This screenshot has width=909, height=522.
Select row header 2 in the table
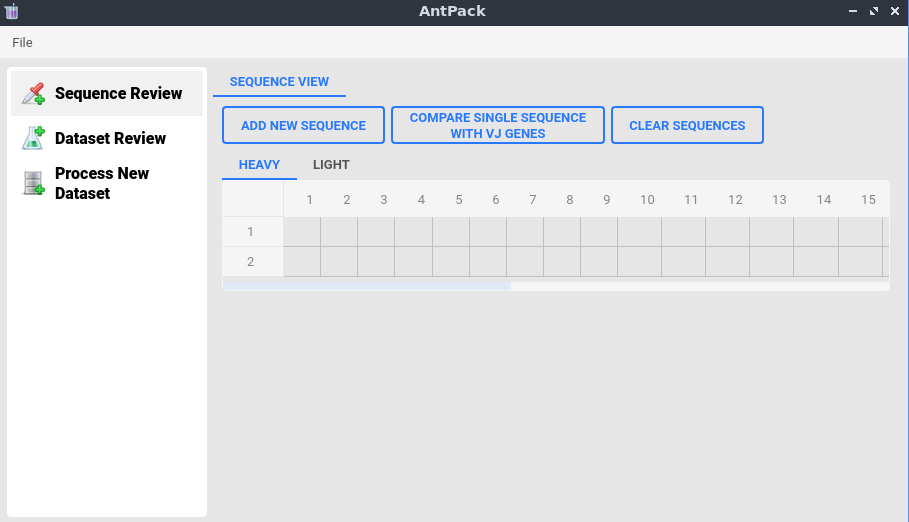point(253,262)
